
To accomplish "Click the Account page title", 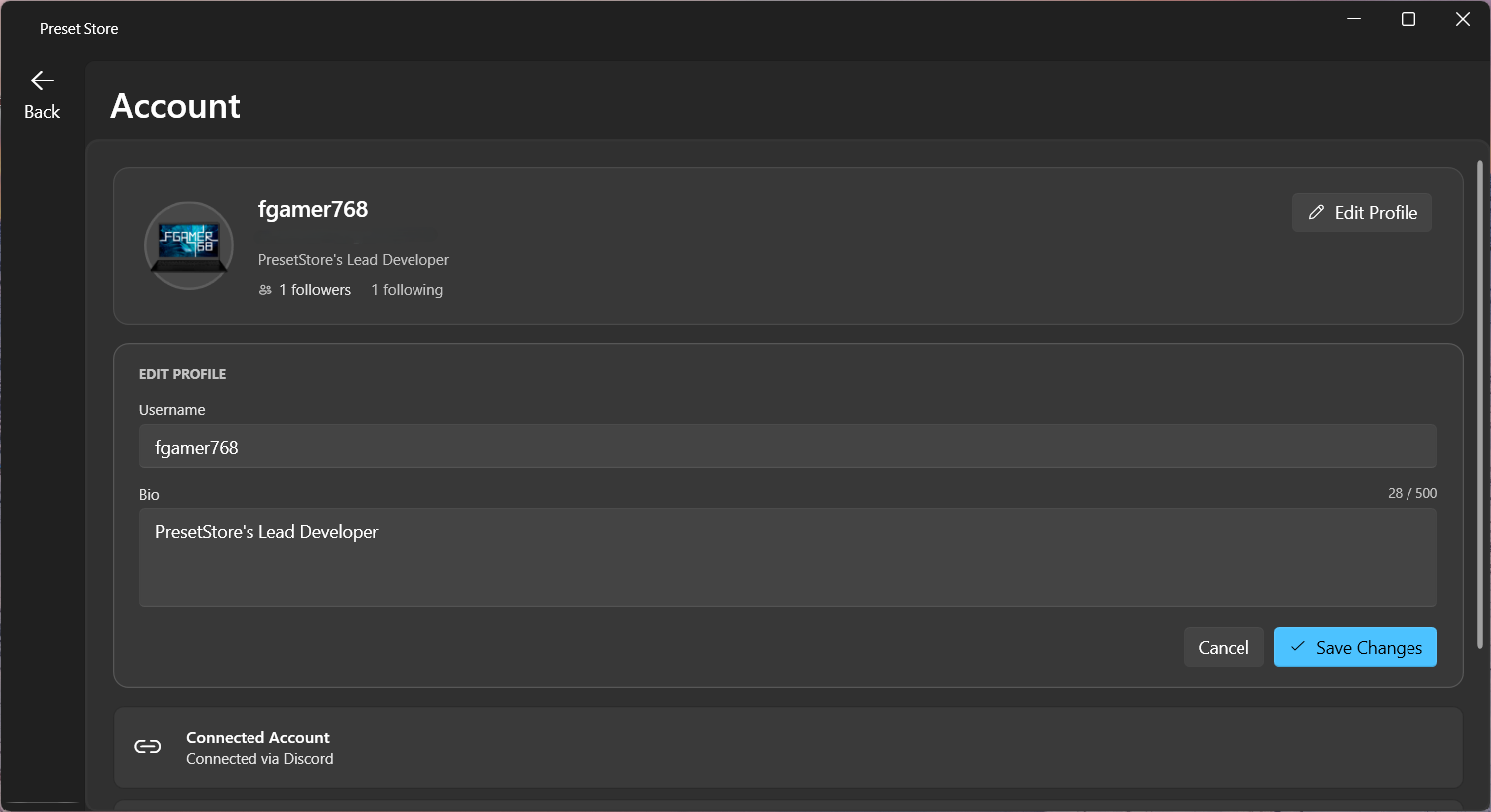I will pyautogui.click(x=176, y=106).
